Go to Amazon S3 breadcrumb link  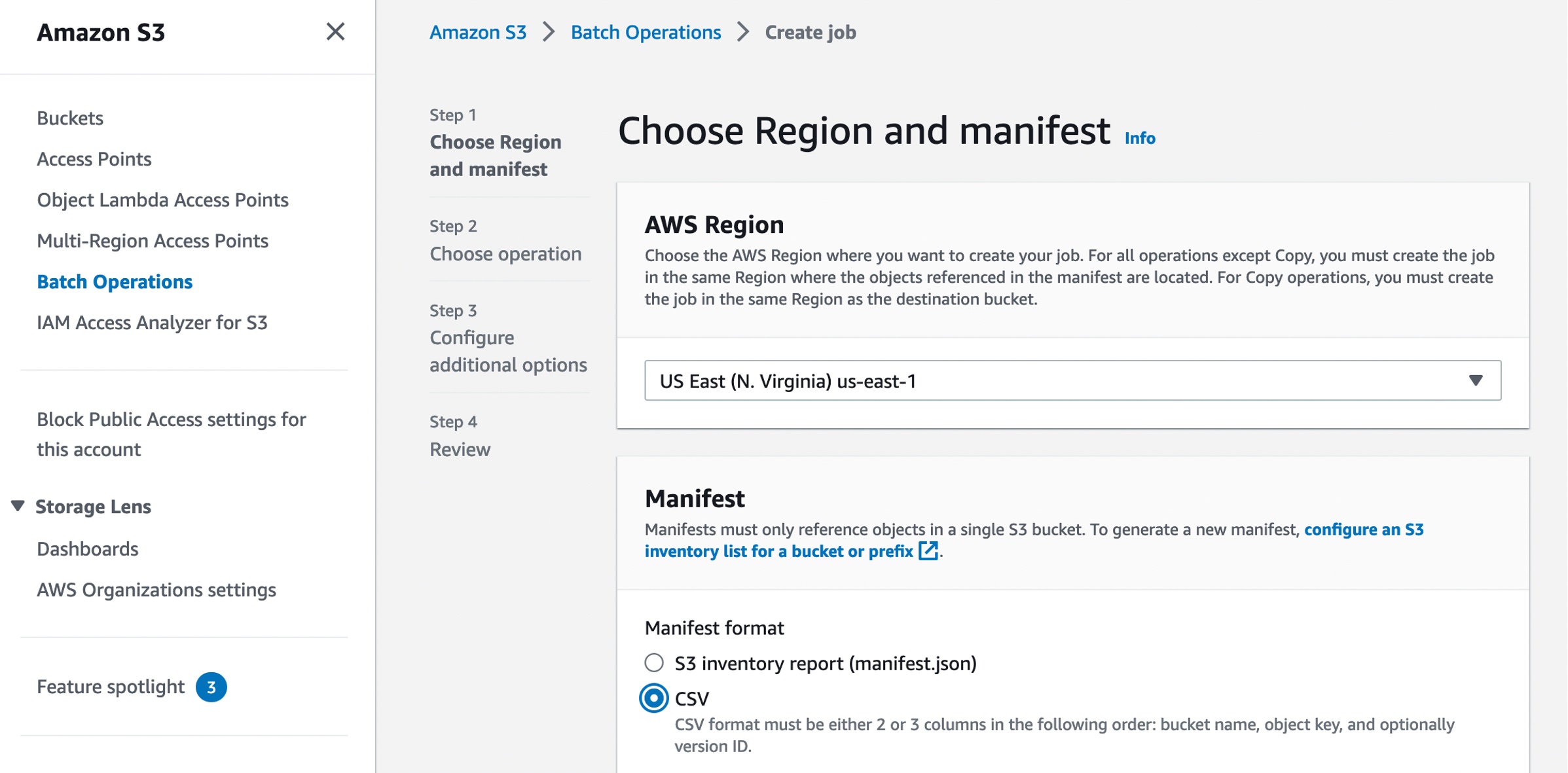pos(478,32)
